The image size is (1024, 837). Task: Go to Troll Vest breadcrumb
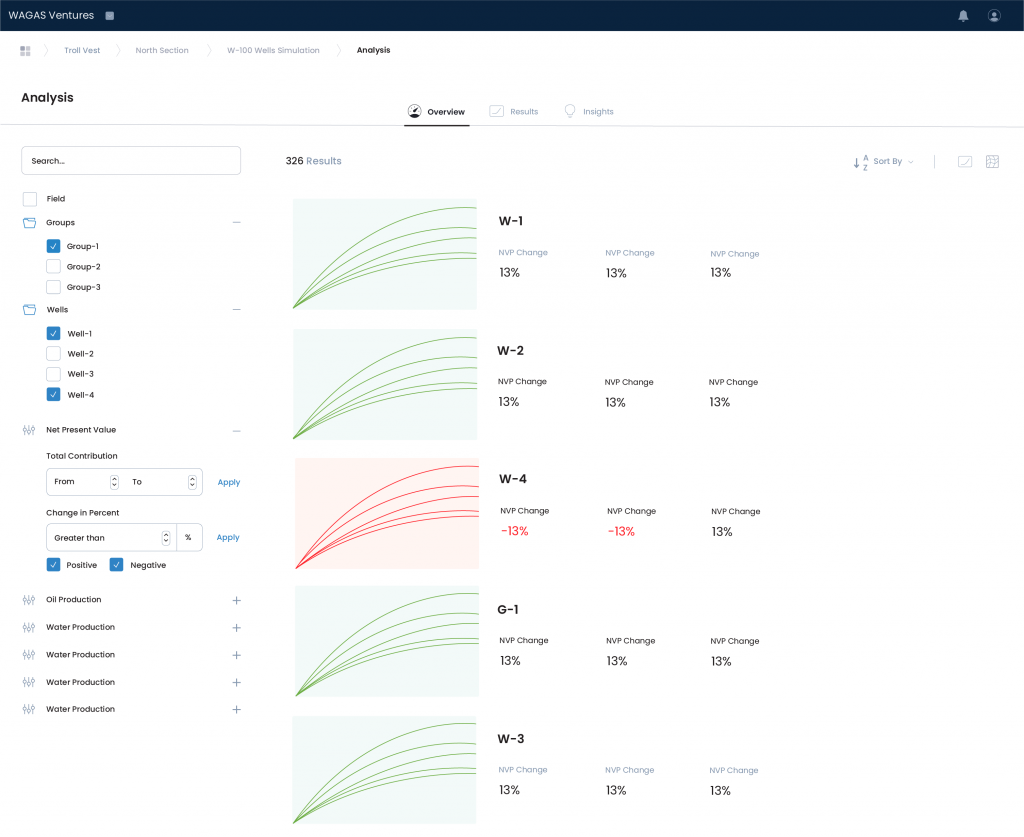[82, 50]
